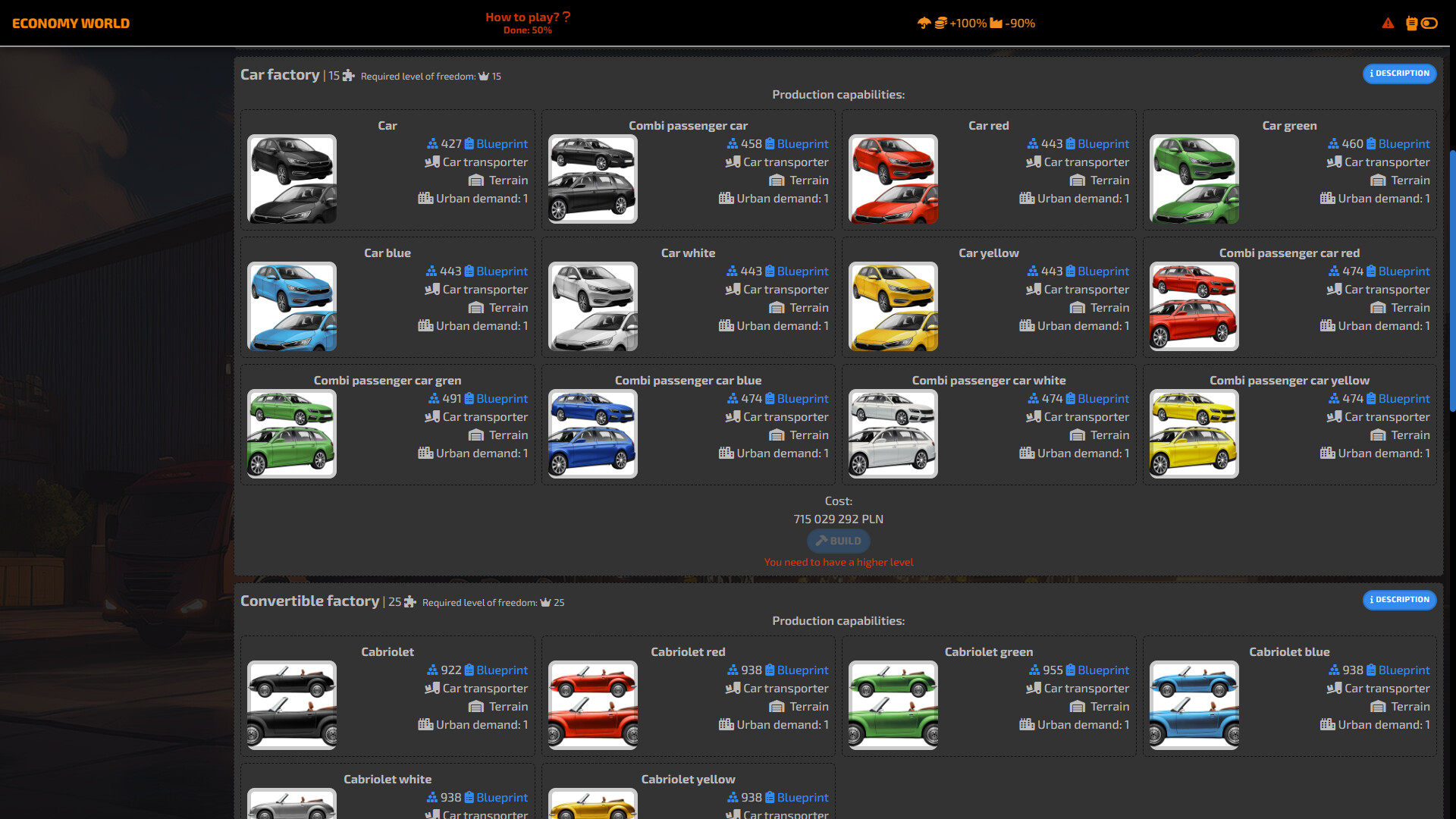
Task: Open the Blueprint for the Car product
Action: coord(497,143)
